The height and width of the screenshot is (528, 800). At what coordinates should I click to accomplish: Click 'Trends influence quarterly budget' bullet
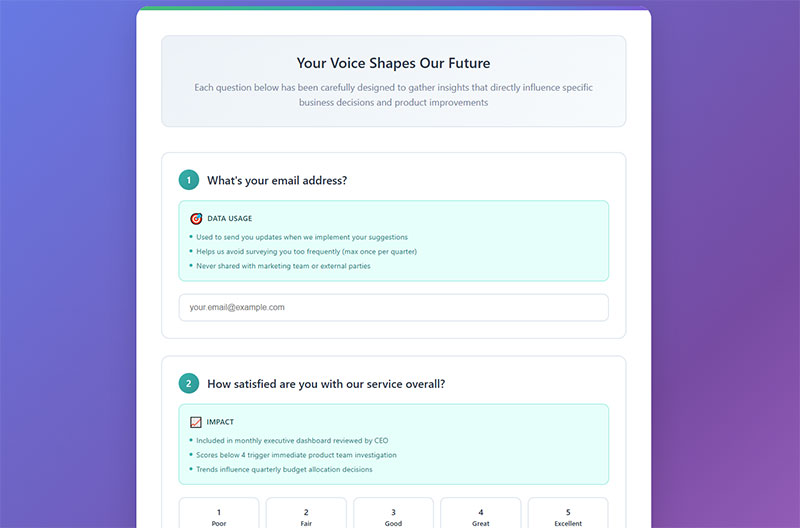click(x=284, y=469)
